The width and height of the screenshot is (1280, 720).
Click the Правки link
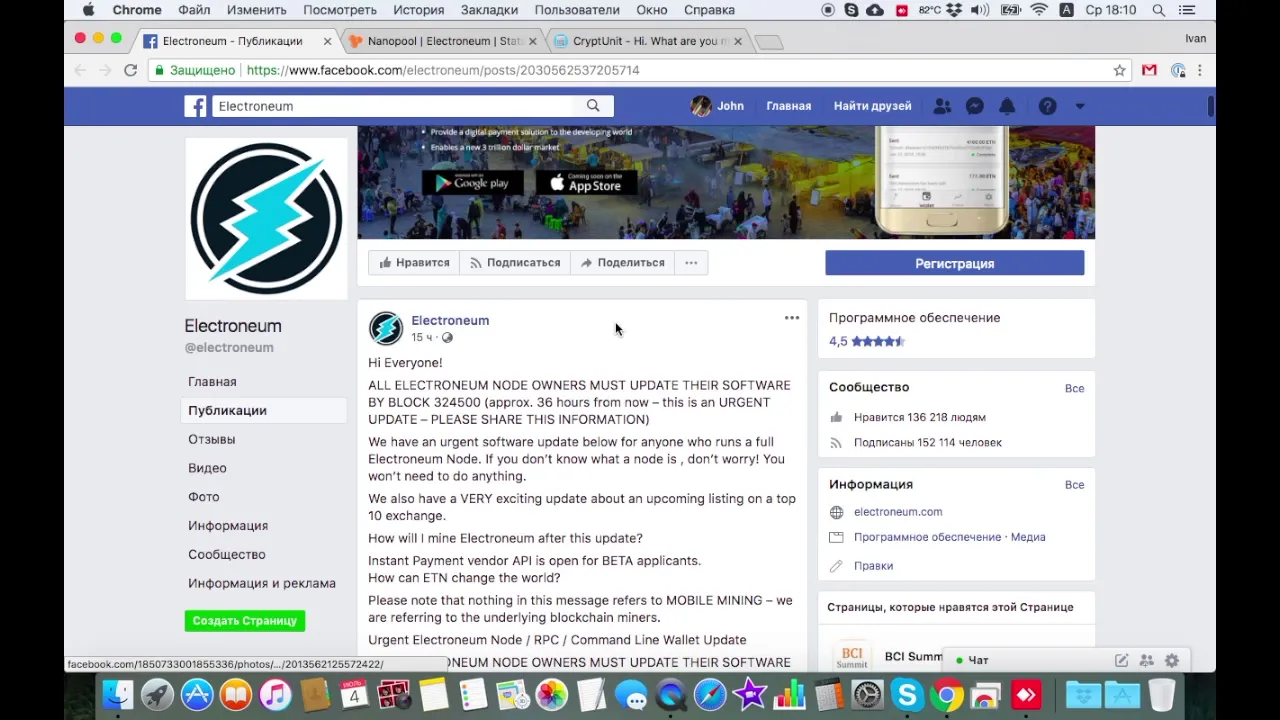coord(873,566)
